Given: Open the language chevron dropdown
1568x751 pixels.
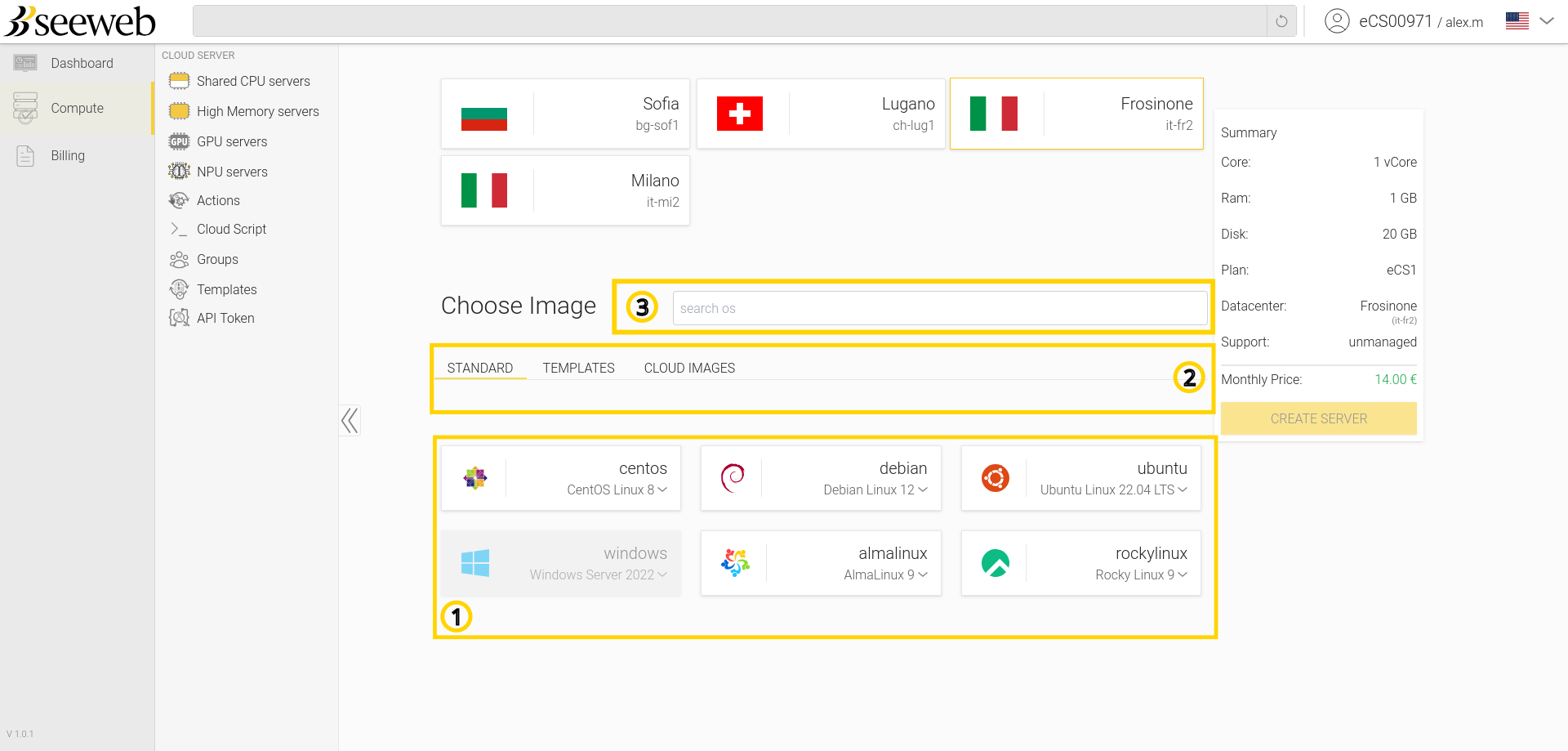Looking at the screenshot, I should (x=1547, y=21).
